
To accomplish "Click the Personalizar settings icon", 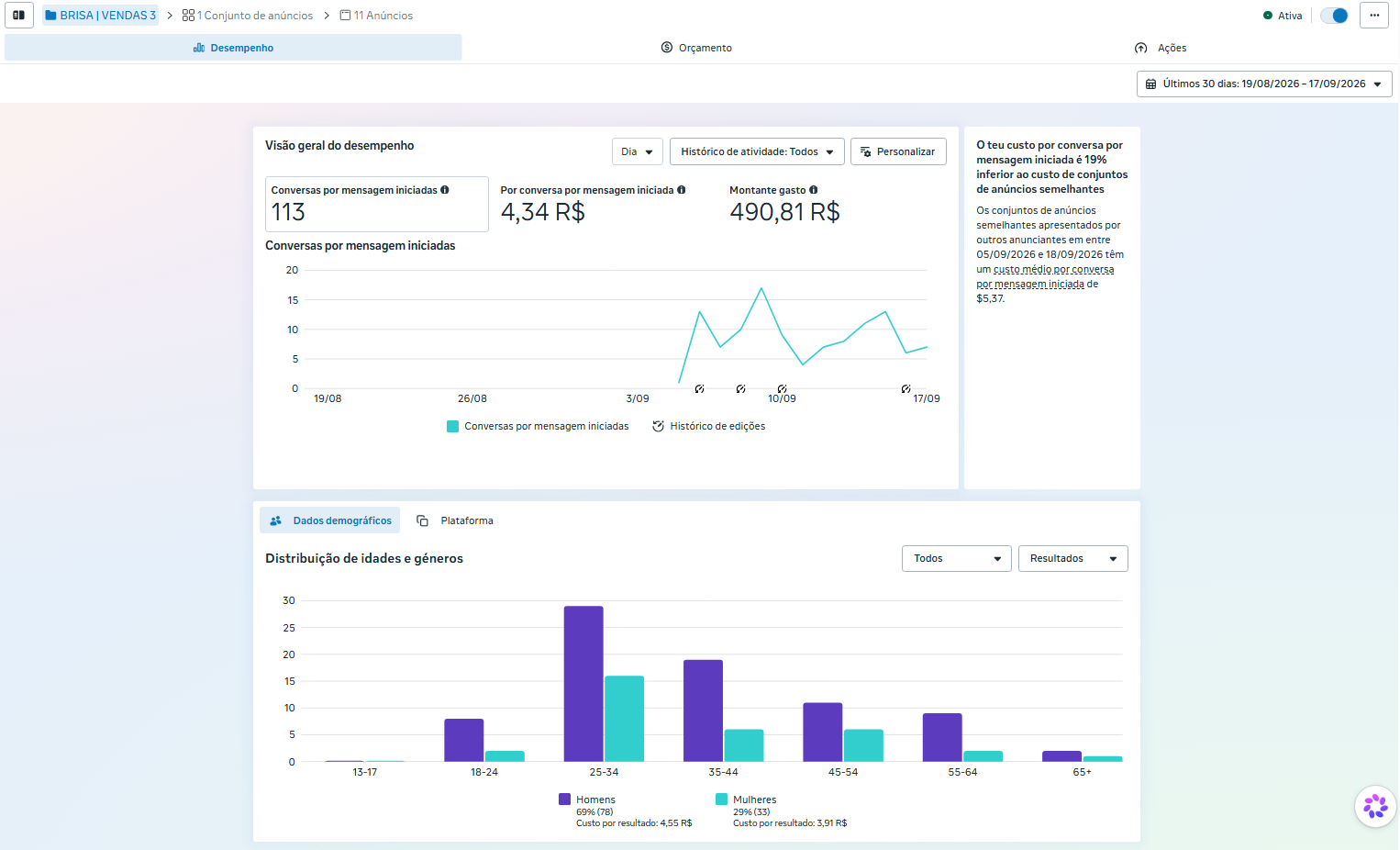I will pyautogui.click(x=865, y=151).
